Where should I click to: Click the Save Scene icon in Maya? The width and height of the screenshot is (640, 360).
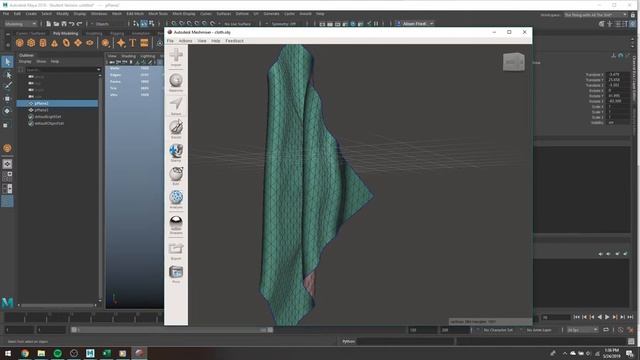pyautogui.click(x=64, y=24)
